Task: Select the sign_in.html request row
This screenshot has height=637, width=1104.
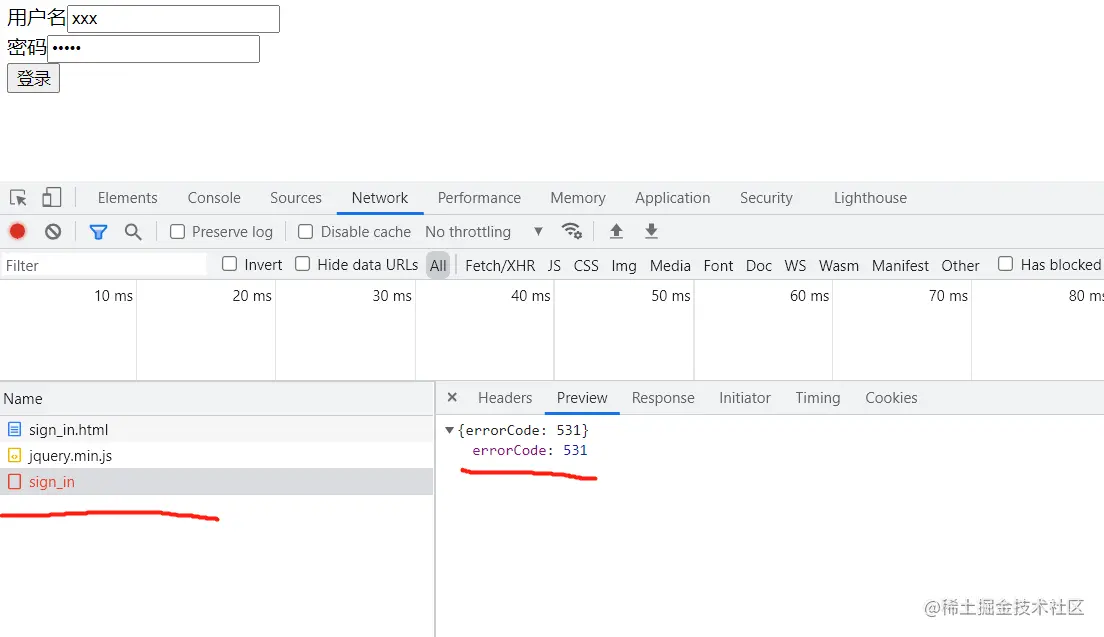Action: click(x=216, y=429)
